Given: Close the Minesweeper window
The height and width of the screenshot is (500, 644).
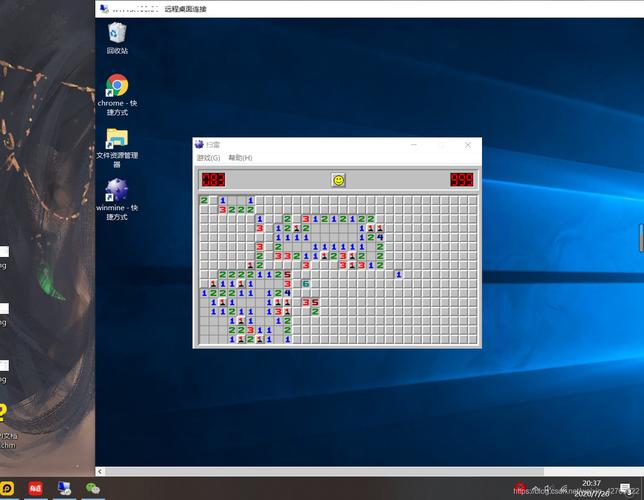Looking at the screenshot, I should click(468, 145).
